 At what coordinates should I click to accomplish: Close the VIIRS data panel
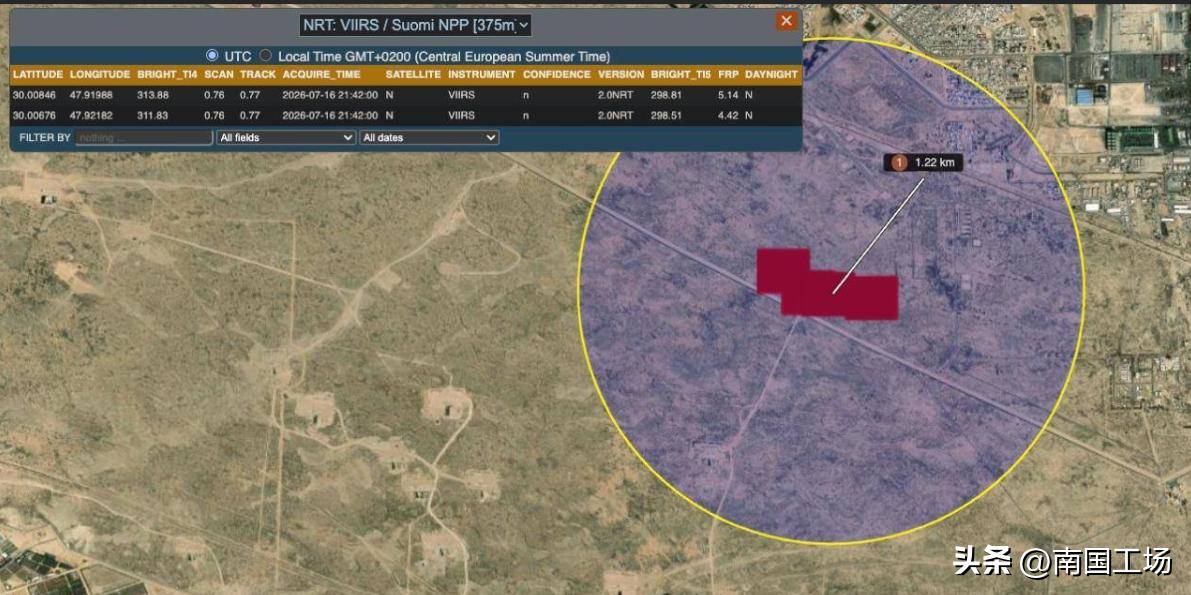(786, 21)
